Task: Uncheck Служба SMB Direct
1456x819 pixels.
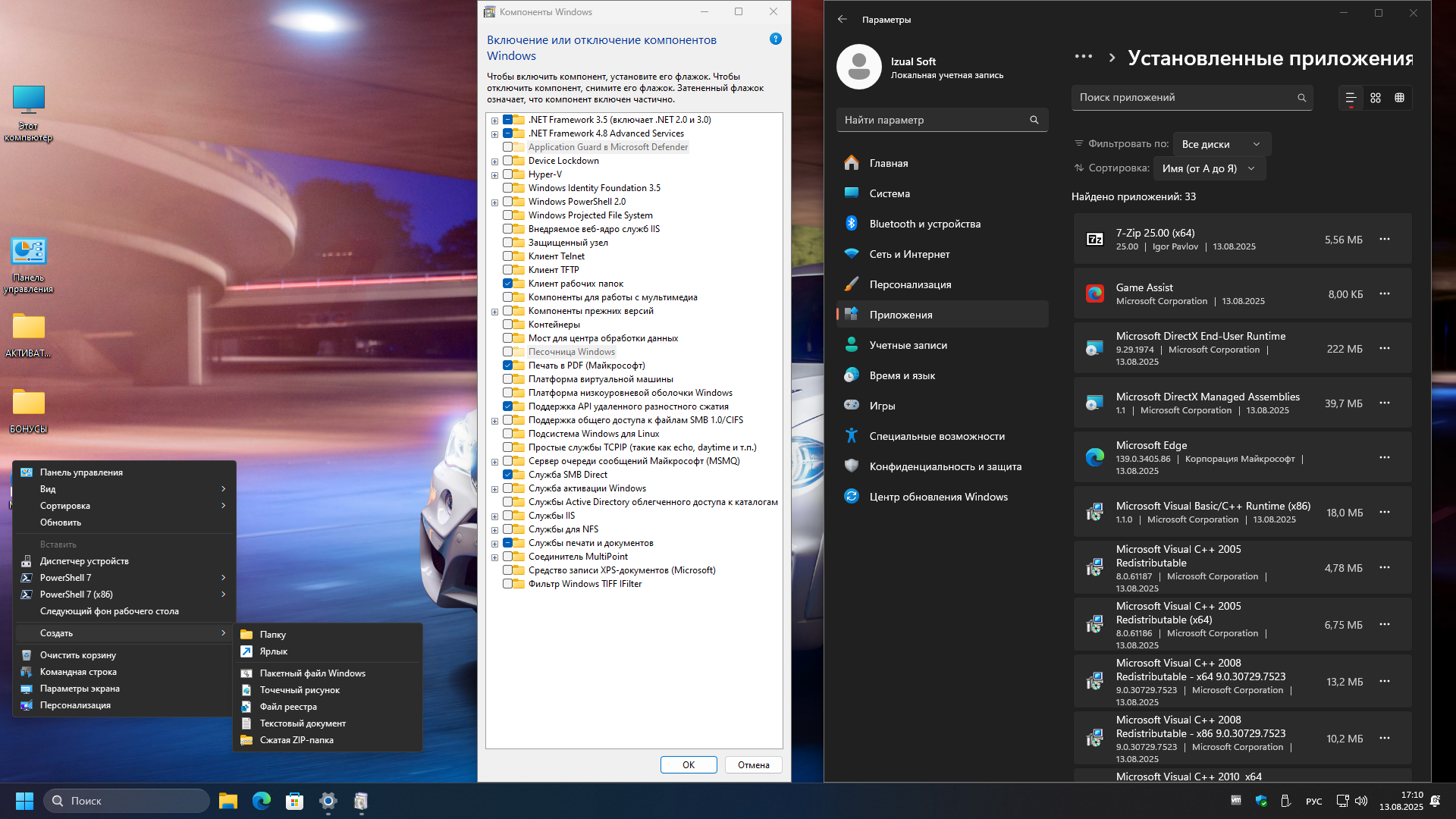Action: (507, 475)
